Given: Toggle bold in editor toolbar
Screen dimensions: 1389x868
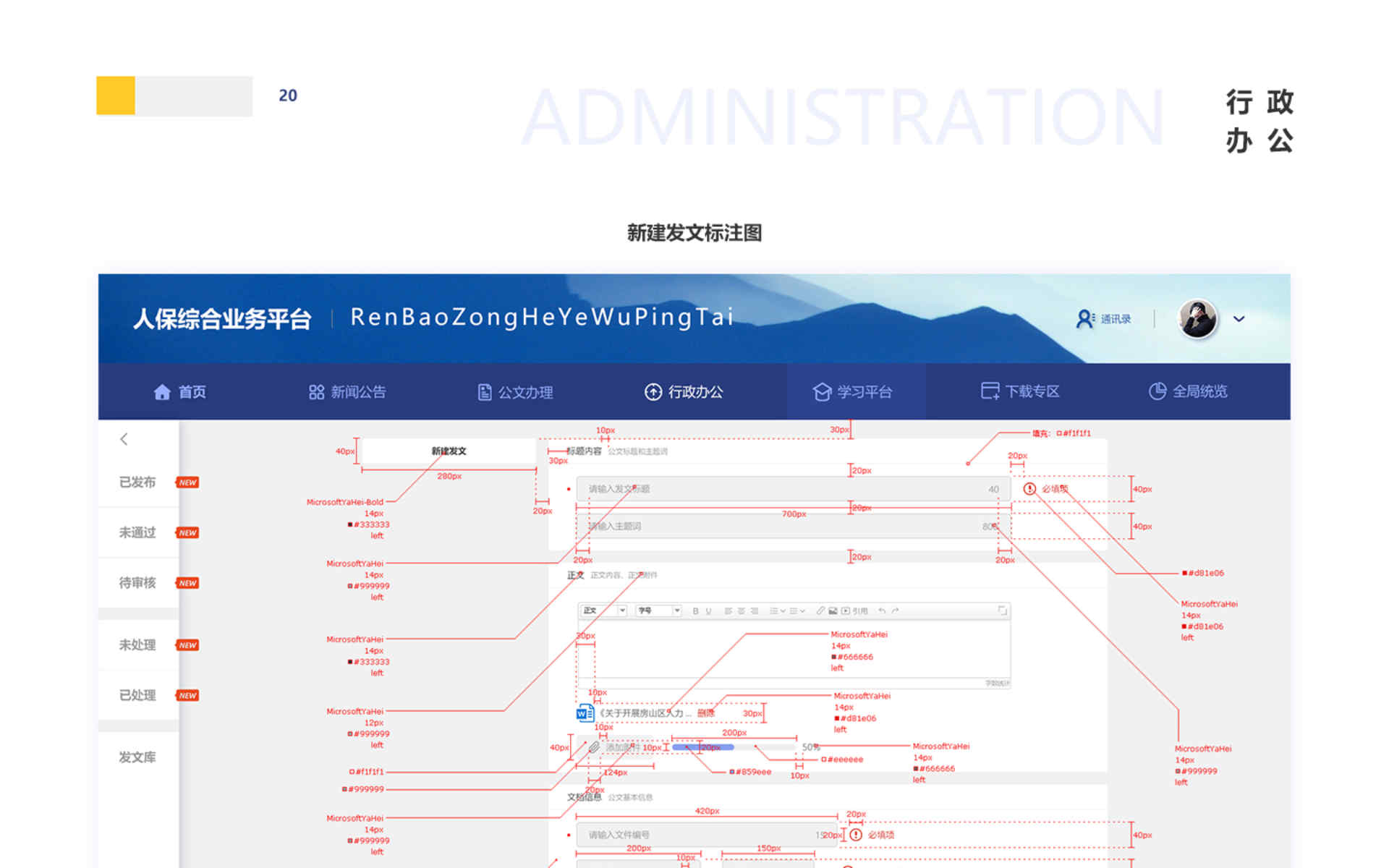Looking at the screenshot, I should (x=695, y=611).
